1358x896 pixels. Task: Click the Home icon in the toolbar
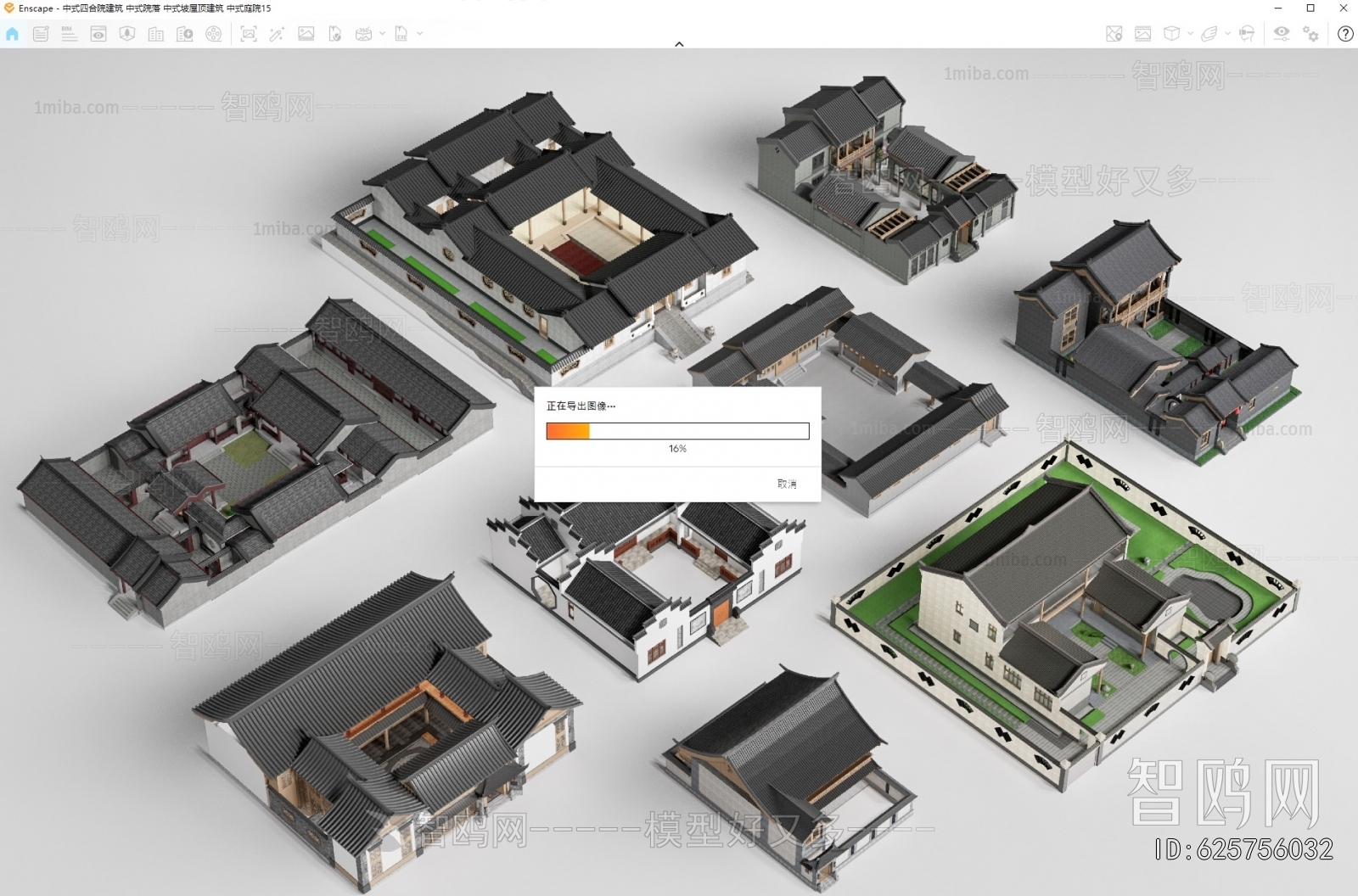coord(12,34)
